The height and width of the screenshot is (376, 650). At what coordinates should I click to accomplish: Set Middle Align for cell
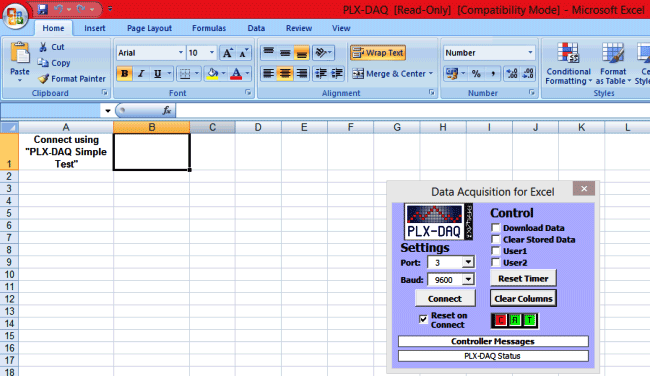tap(285, 53)
